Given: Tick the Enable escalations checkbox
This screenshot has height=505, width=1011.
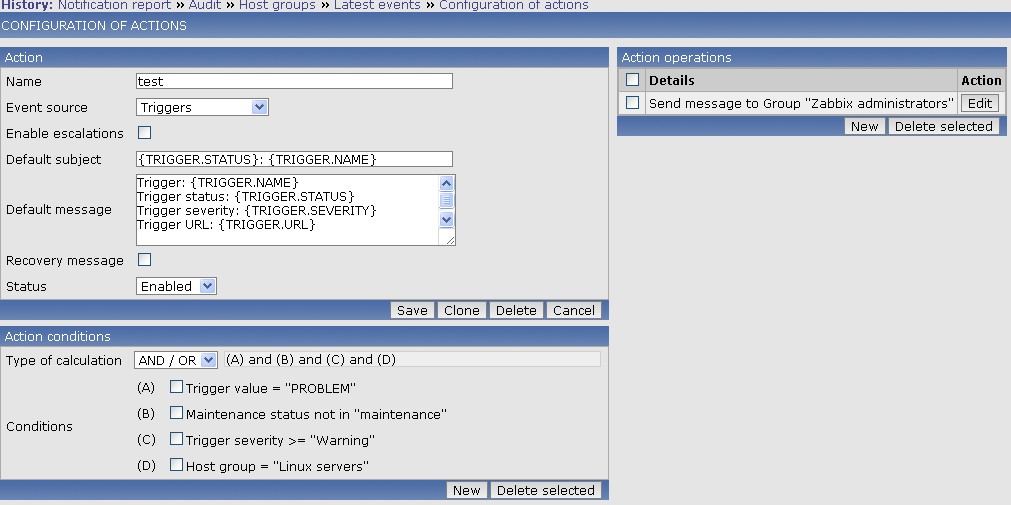Looking at the screenshot, I should coord(144,133).
